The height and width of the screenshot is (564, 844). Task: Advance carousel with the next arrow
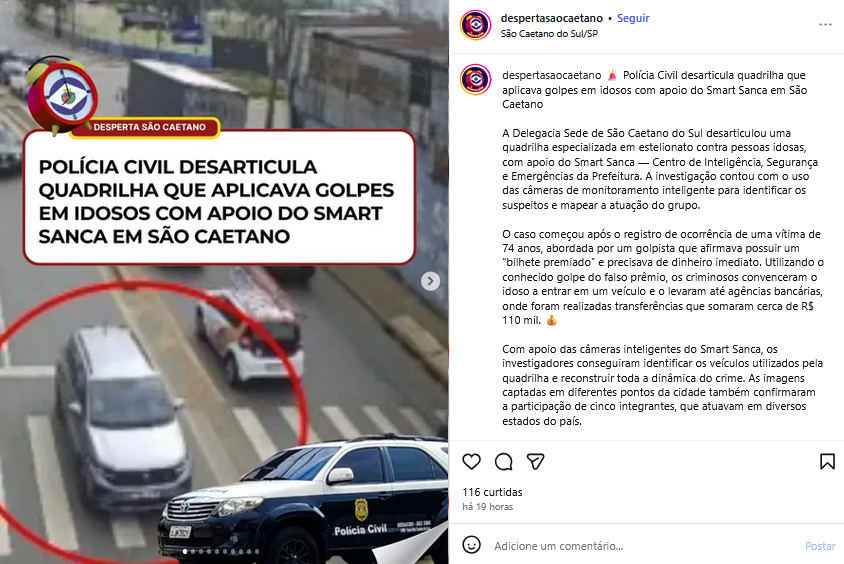point(430,281)
